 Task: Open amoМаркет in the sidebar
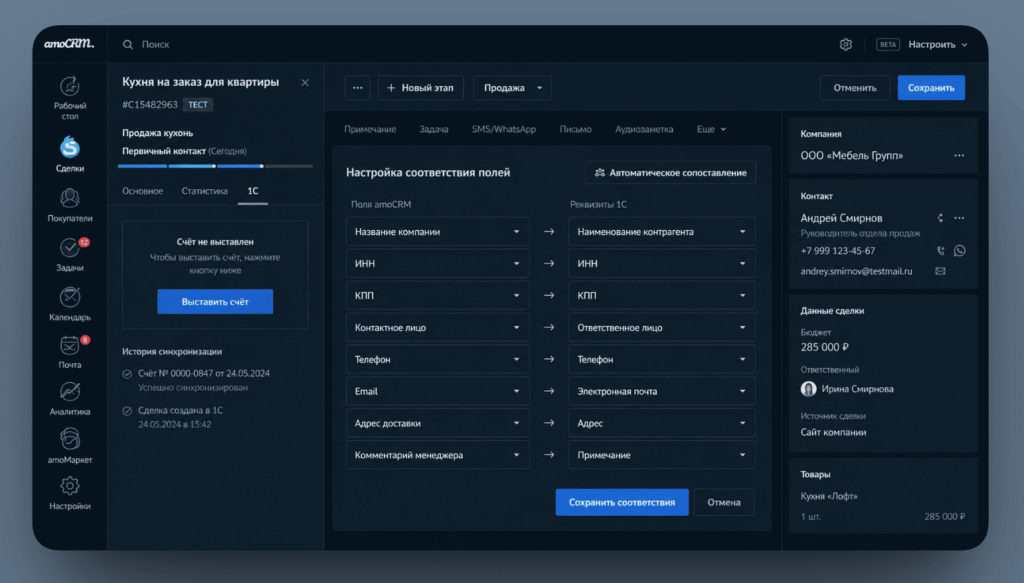pos(70,446)
